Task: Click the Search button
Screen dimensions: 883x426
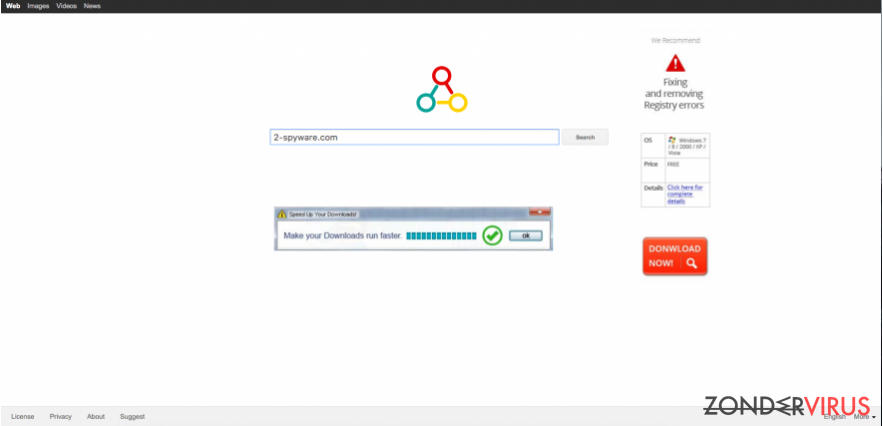Action: point(585,137)
